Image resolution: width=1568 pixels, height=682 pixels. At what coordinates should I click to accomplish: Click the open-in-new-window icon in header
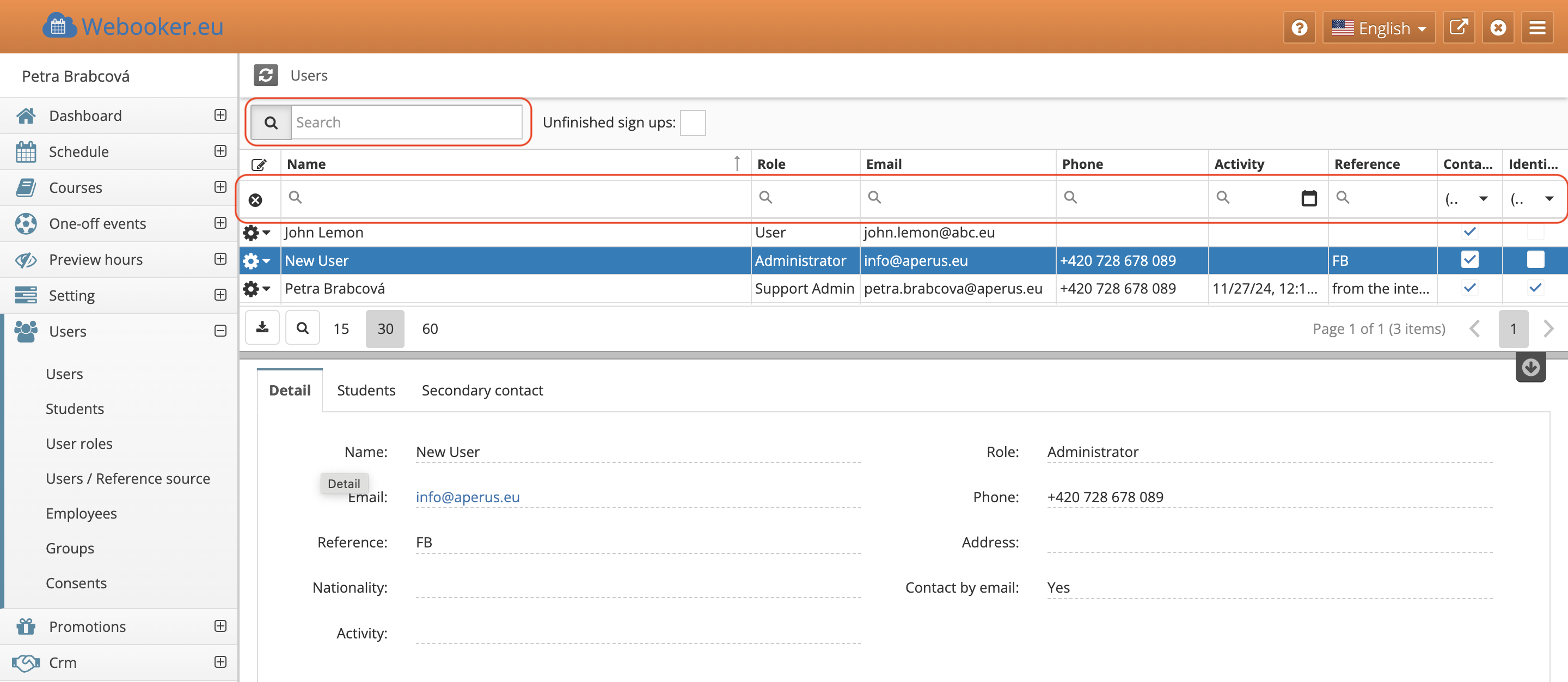pos(1459,28)
